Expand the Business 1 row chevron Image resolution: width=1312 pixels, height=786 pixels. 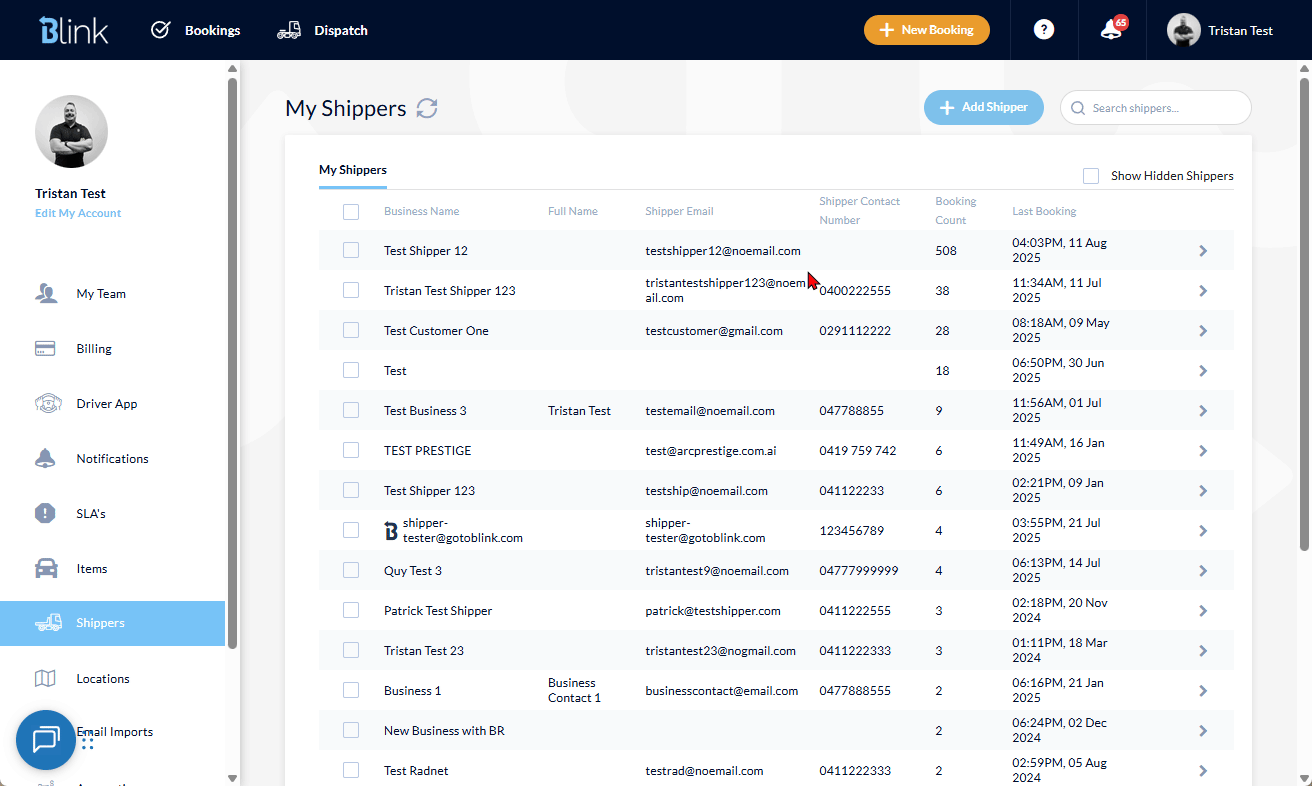[1203, 691]
